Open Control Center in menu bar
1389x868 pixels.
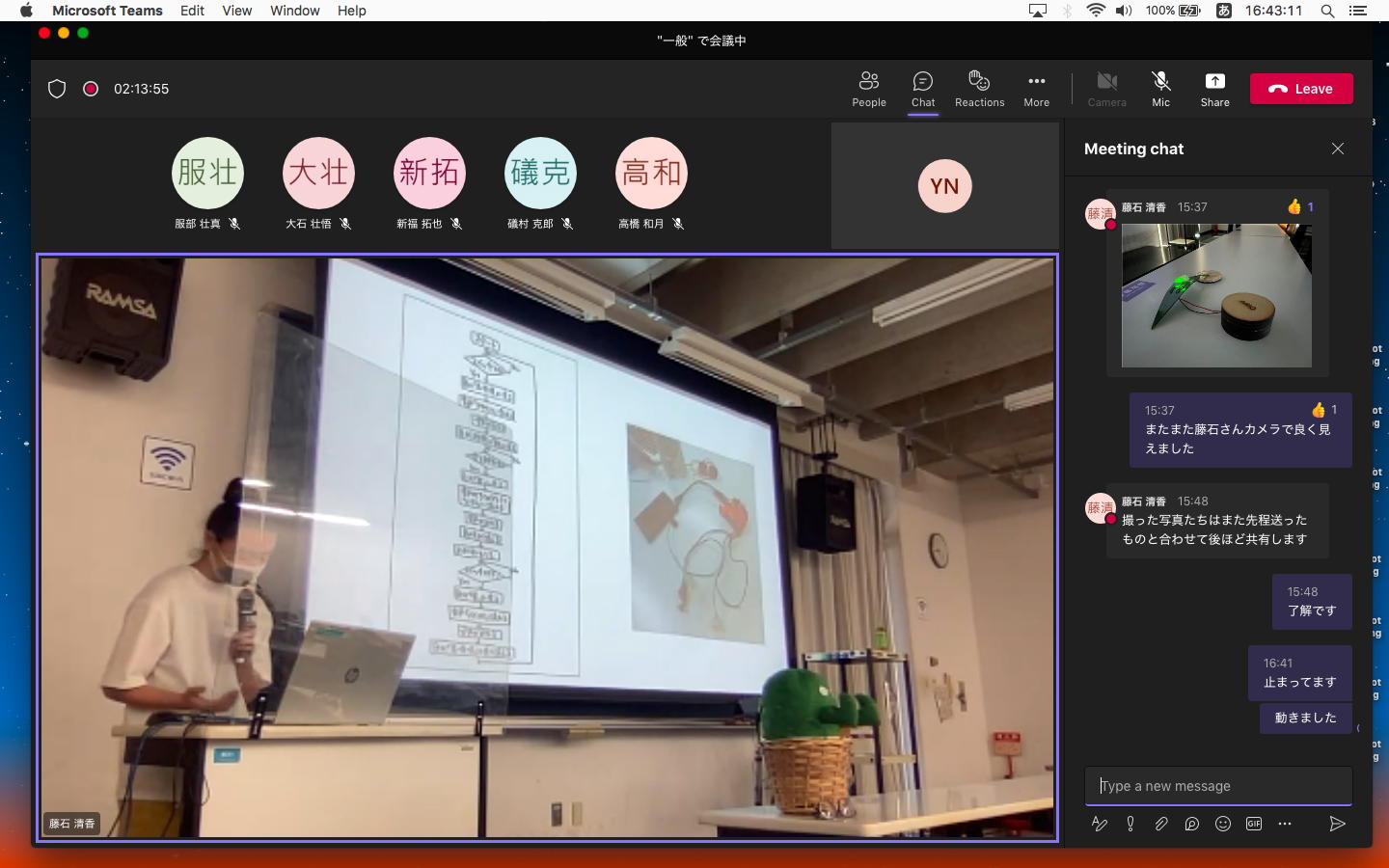pos(1358,11)
